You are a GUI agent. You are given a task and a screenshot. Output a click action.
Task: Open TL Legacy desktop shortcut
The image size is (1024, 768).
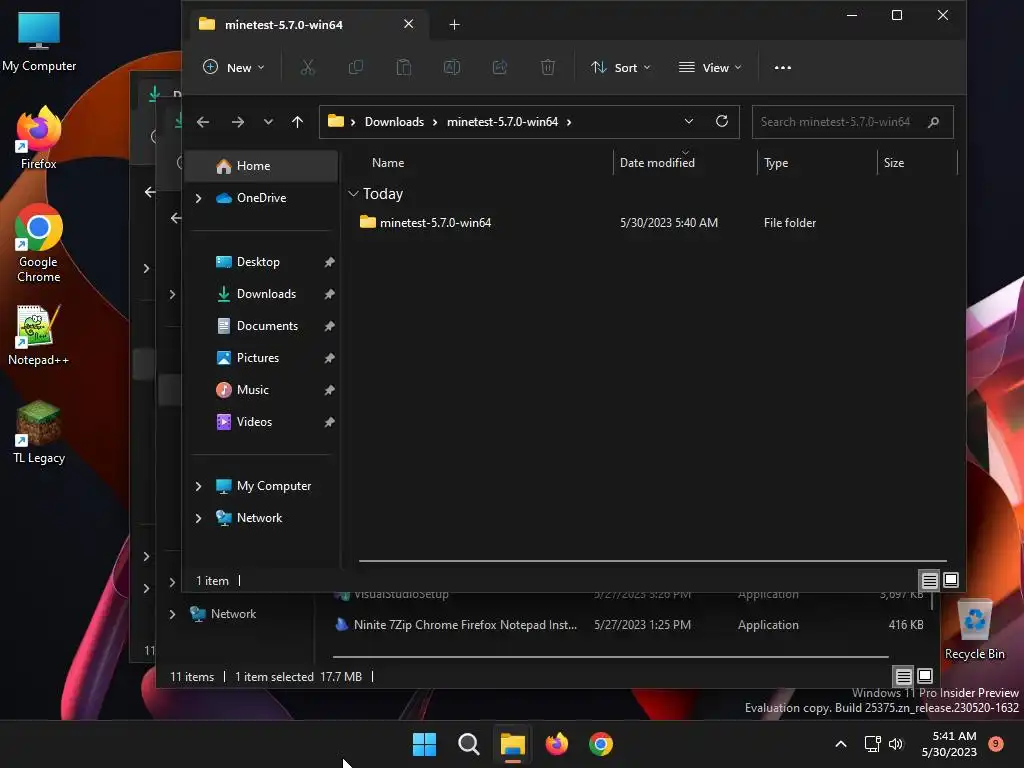39,432
